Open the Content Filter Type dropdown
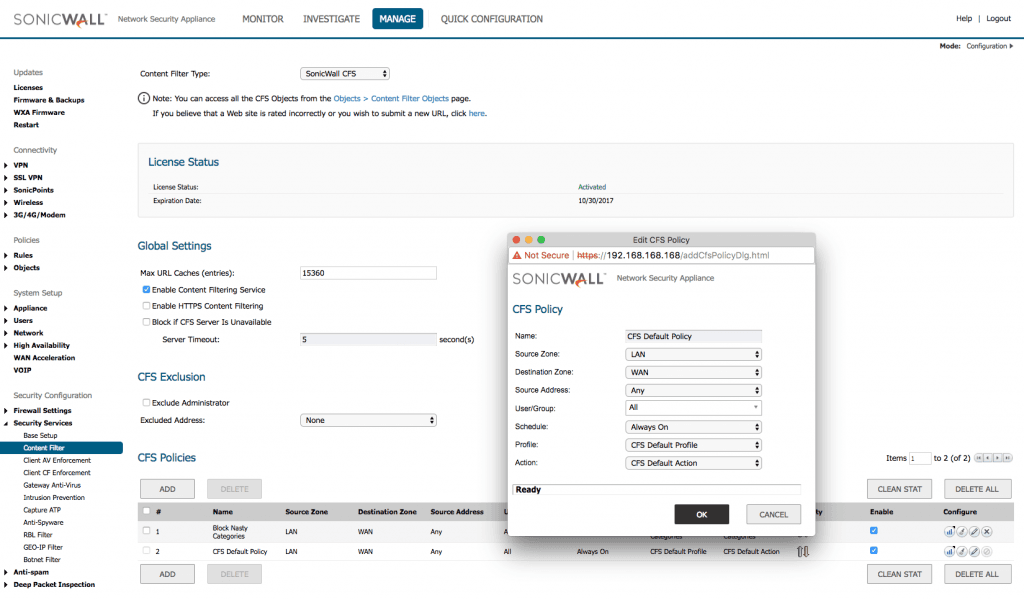Viewport: 1024px width, 600px height. pos(345,74)
